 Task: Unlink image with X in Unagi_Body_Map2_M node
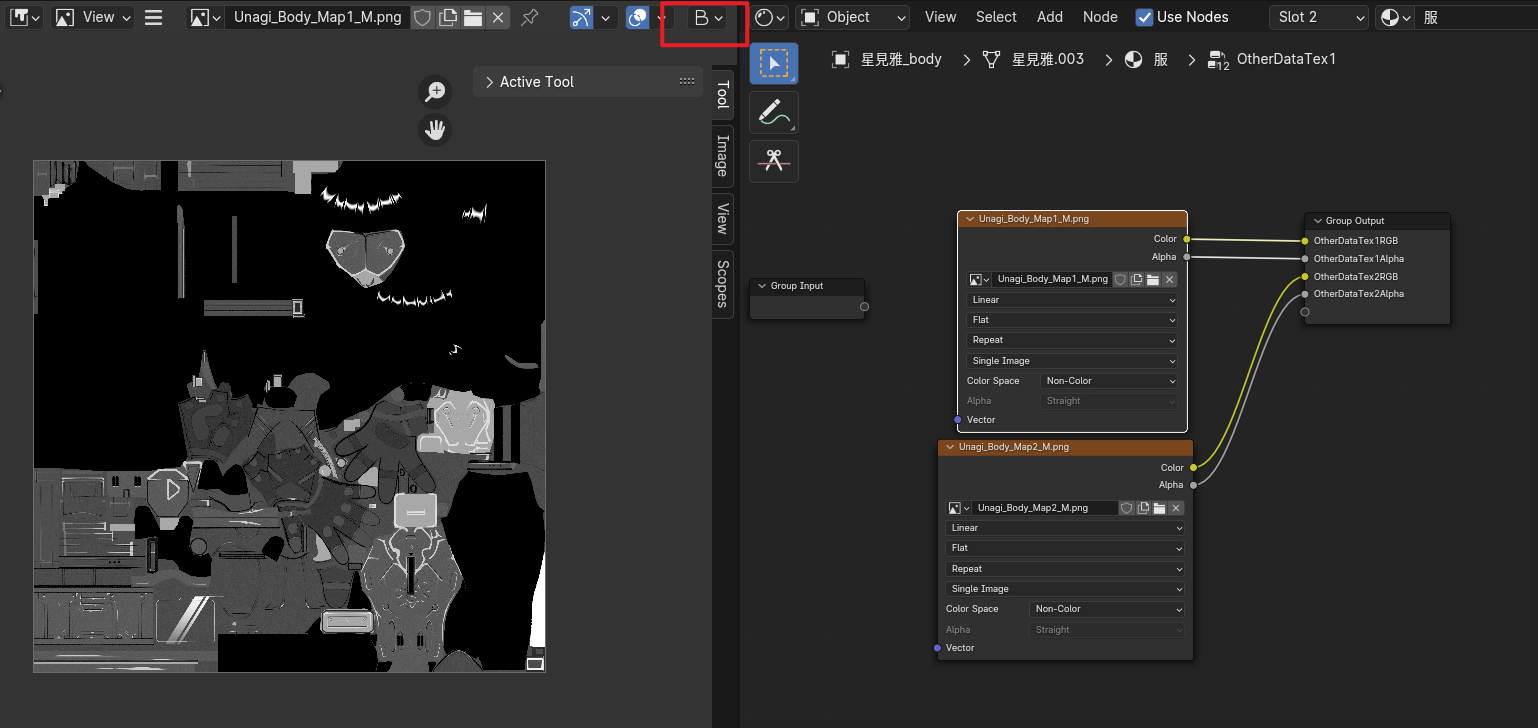click(1175, 508)
